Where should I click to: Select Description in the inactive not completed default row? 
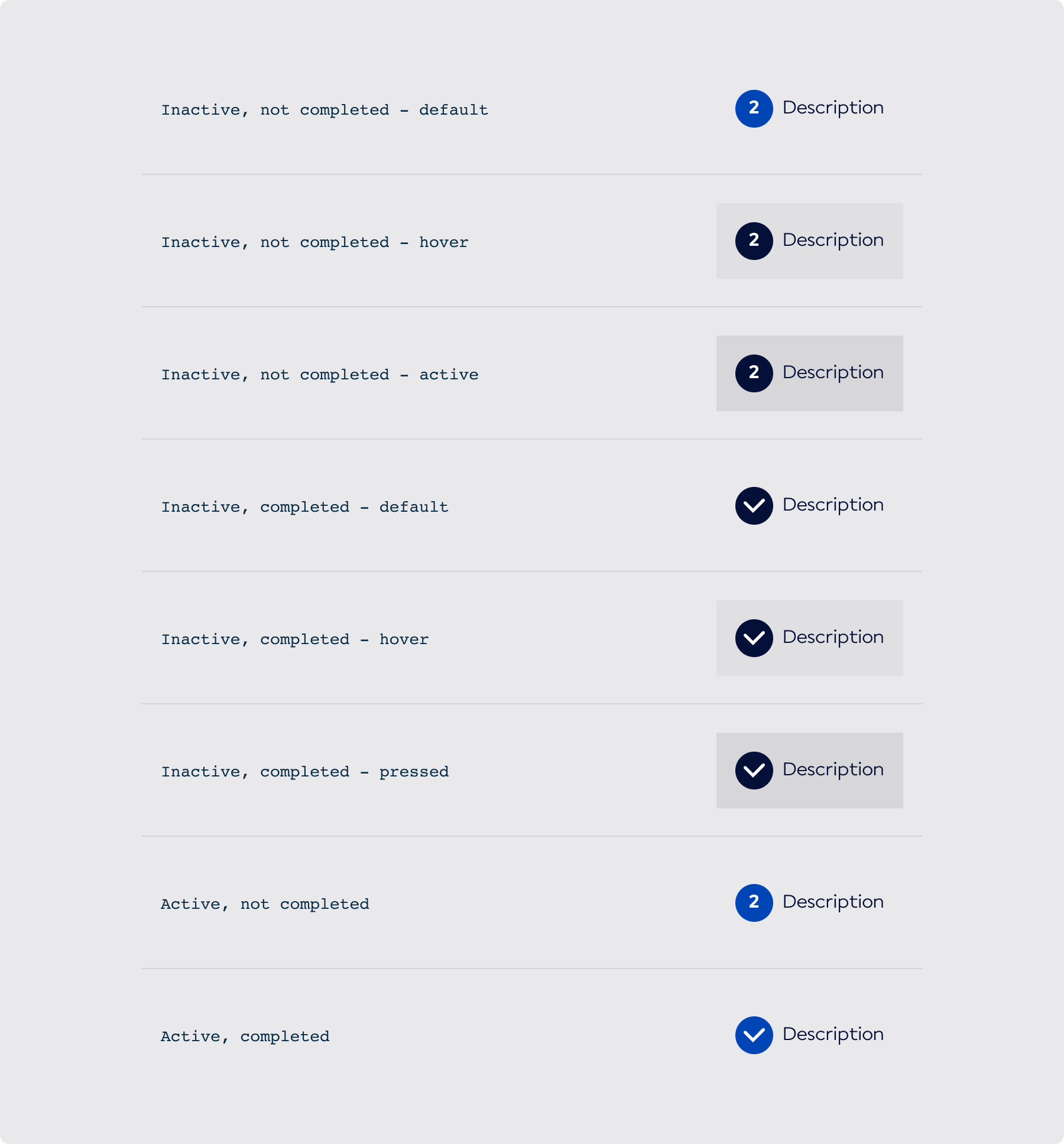[833, 108]
